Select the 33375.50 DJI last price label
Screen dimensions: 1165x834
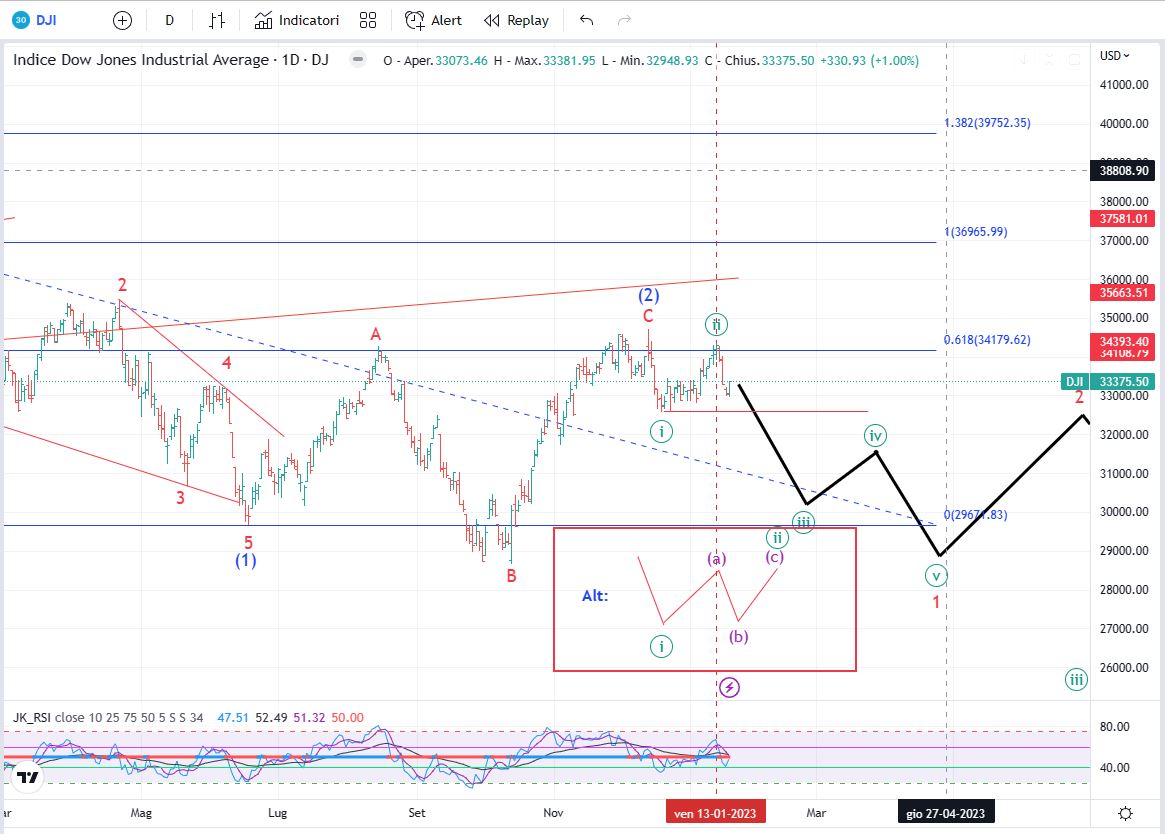(x=1123, y=382)
